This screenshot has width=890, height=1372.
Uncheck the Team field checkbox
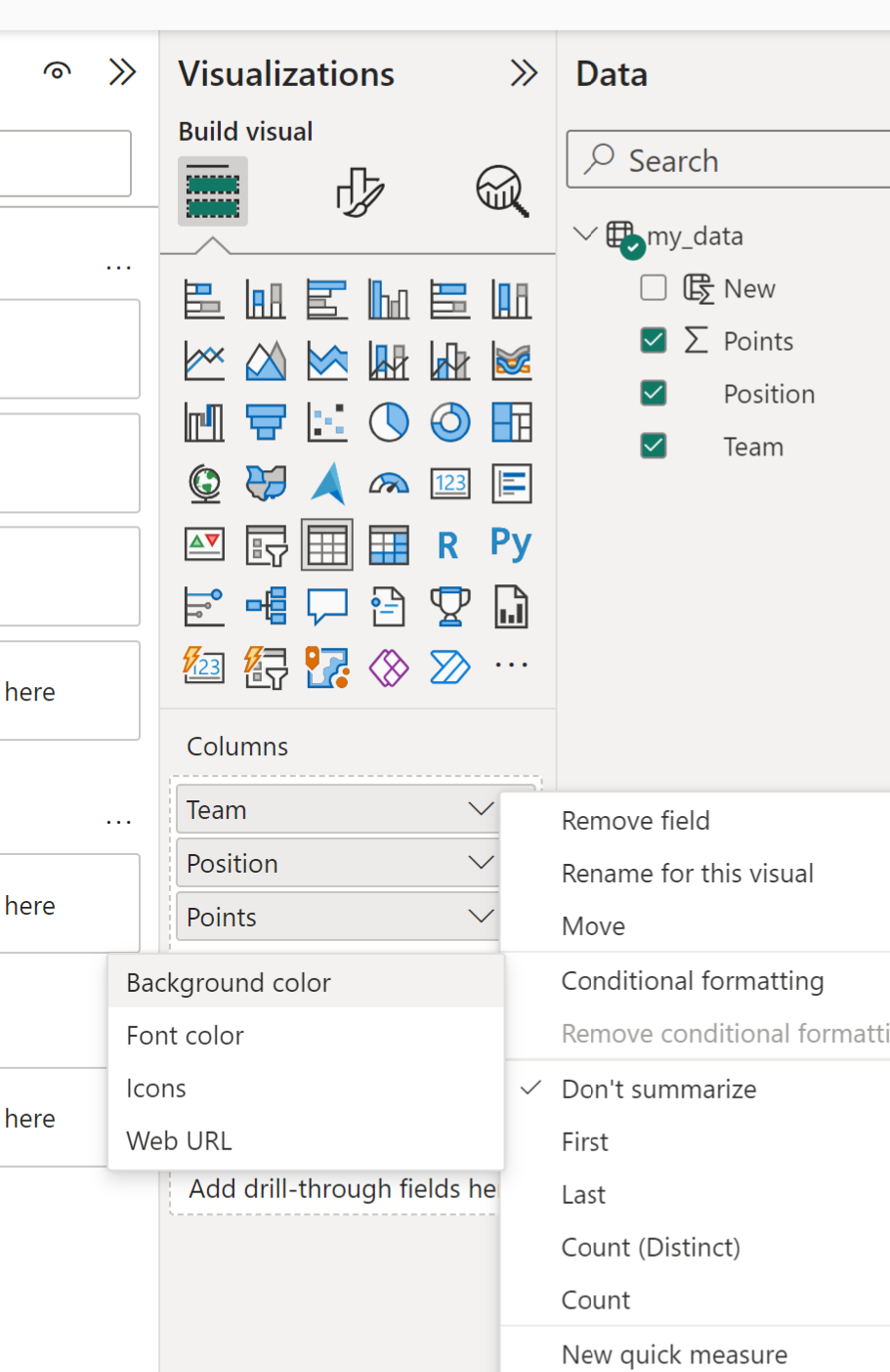pyautogui.click(x=654, y=446)
